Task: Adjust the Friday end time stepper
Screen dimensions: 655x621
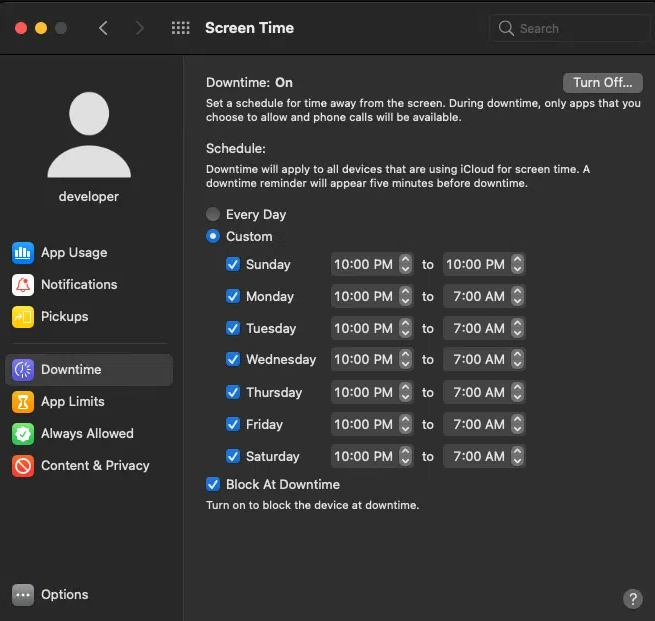Action: coord(517,425)
